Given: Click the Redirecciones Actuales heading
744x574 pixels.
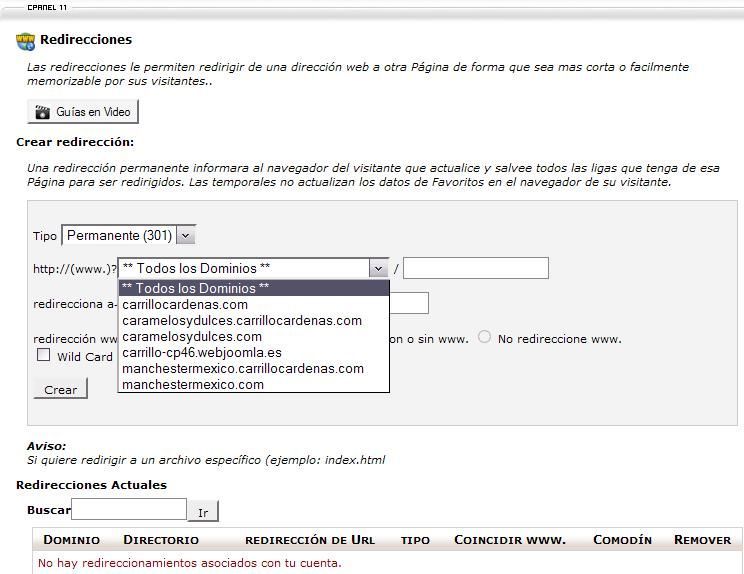Looking at the screenshot, I should click(x=91, y=485).
